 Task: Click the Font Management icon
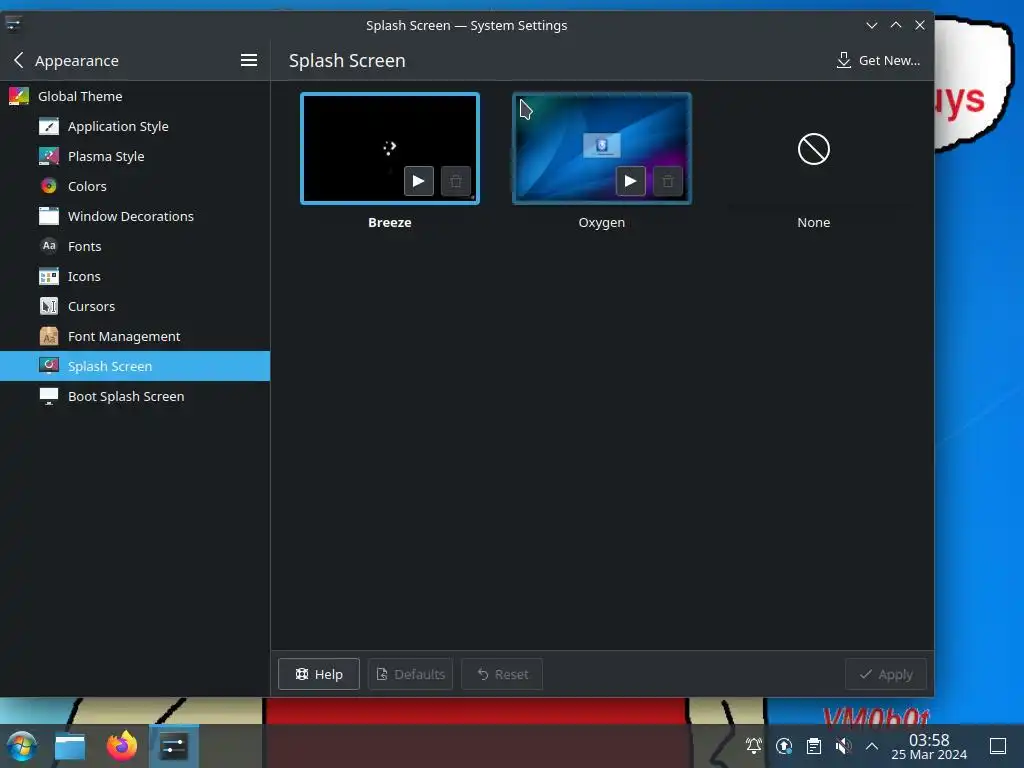click(x=49, y=336)
